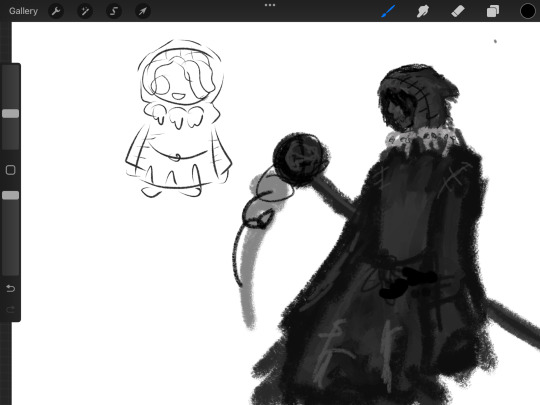Activate the Transform arrow tool
The height and width of the screenshot is (405, 540).
(x=143, y=11)
